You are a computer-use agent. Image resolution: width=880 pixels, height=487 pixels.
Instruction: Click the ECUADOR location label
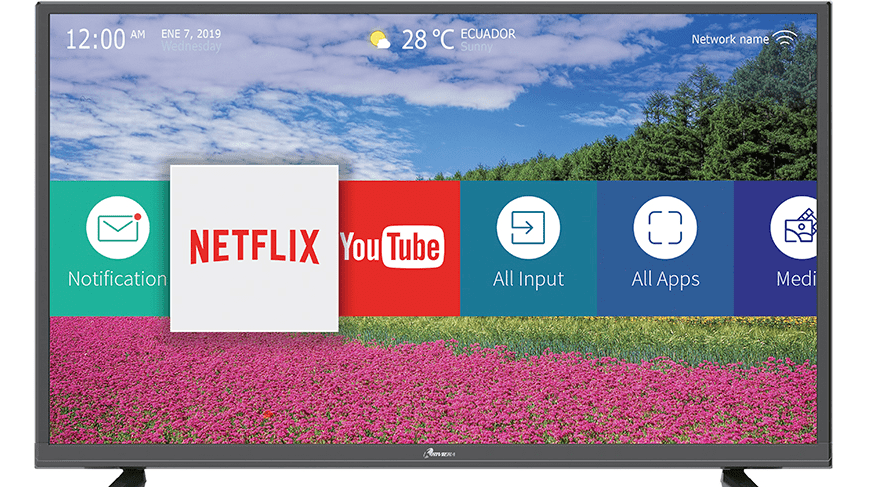click(x=488, y=34)
